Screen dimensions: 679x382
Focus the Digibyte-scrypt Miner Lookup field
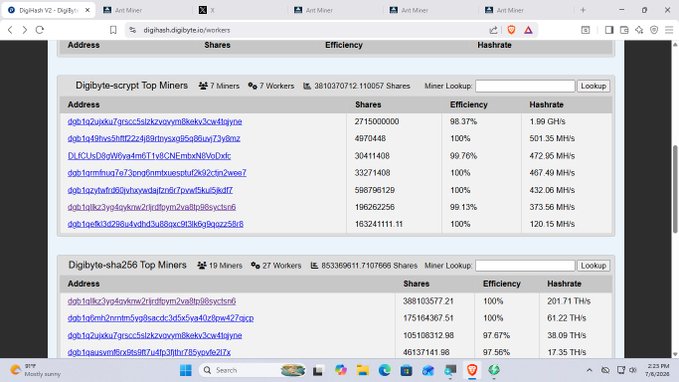click(525, 86)
